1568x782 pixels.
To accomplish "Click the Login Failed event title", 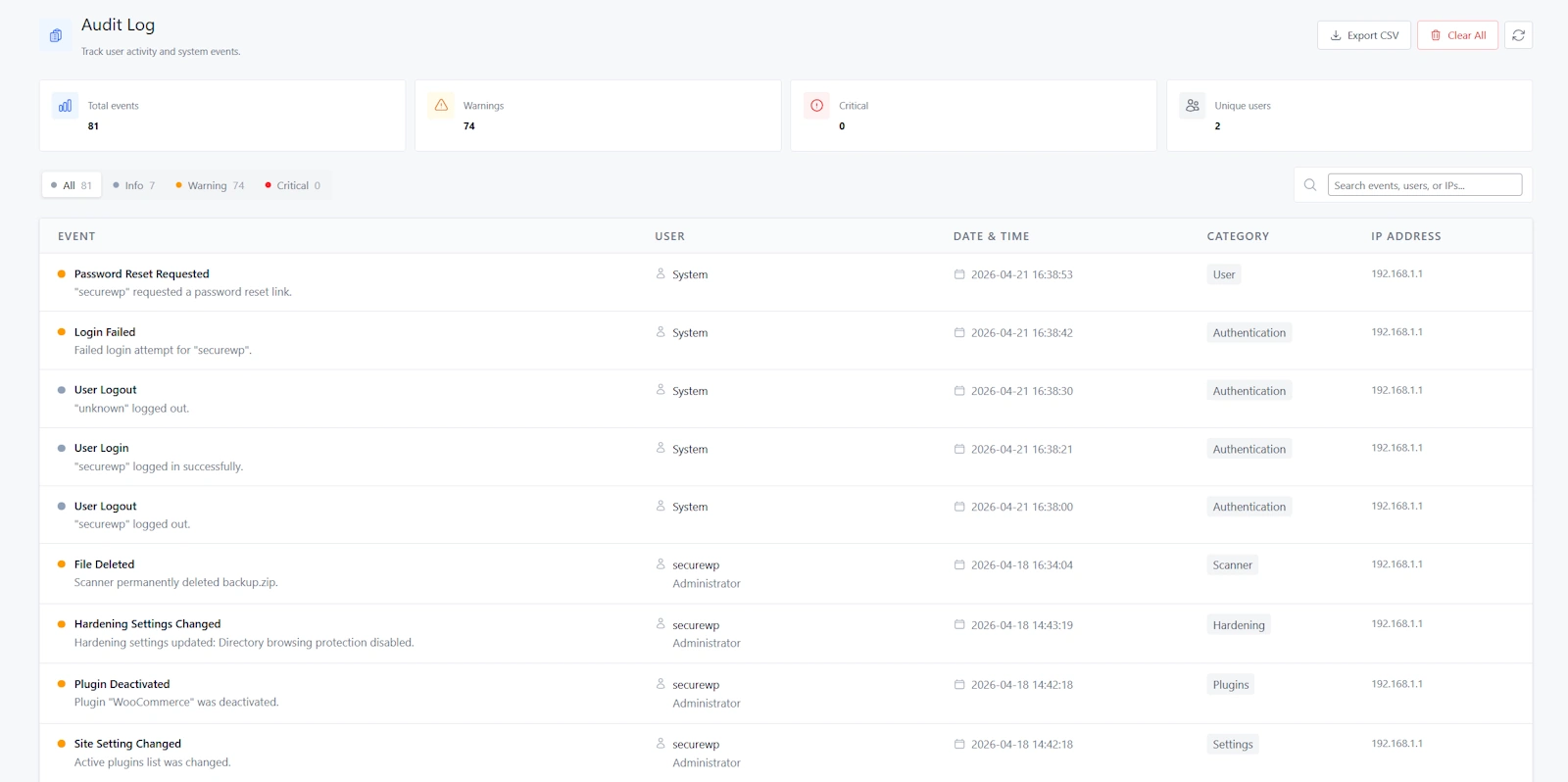I will tap(105, 332).
